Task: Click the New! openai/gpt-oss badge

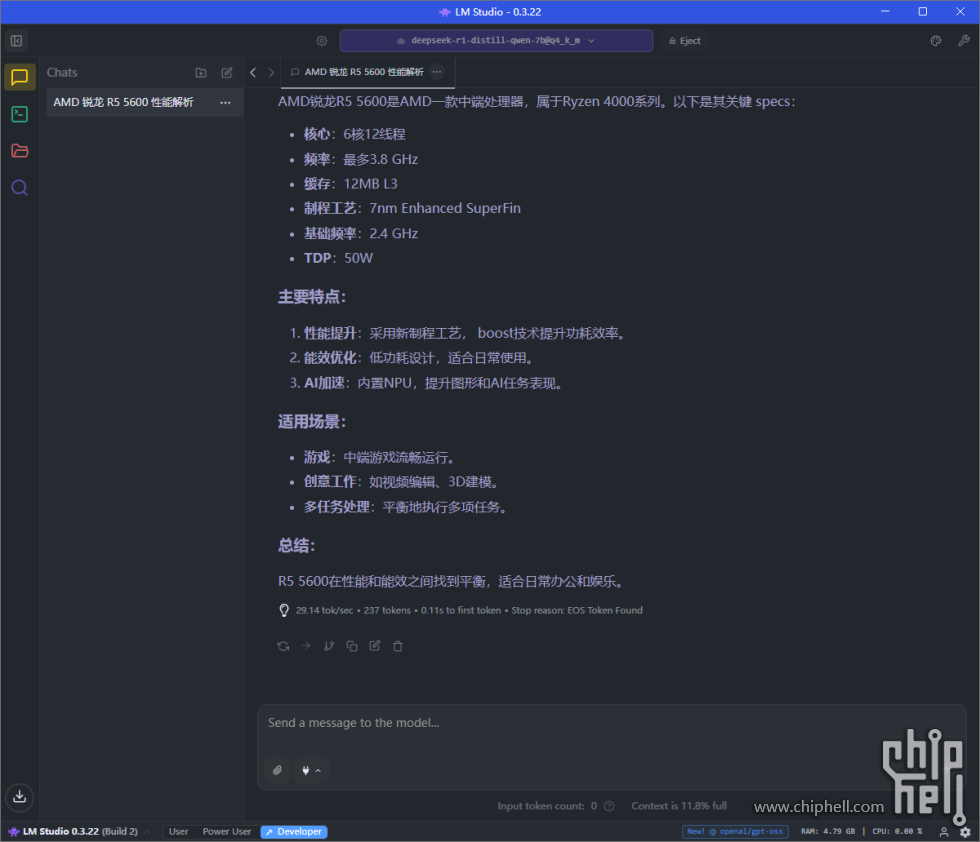Action: point(735,831)
